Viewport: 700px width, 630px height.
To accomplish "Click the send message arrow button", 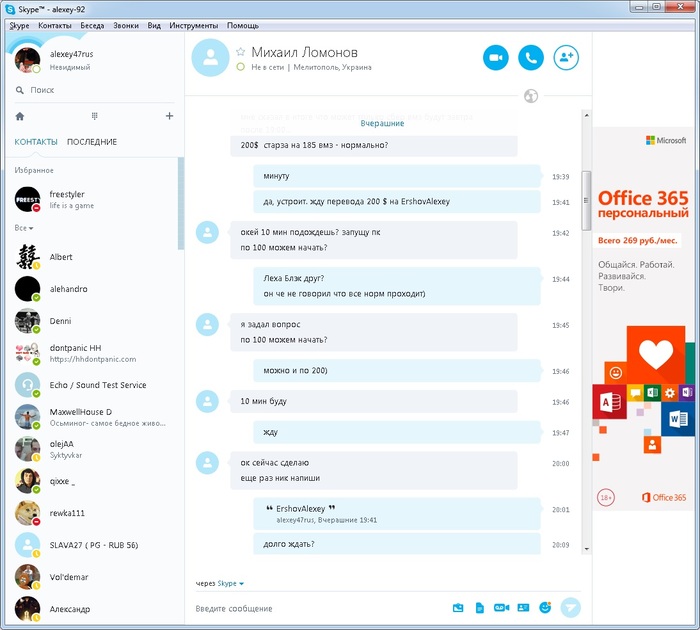I will [571, 608].
